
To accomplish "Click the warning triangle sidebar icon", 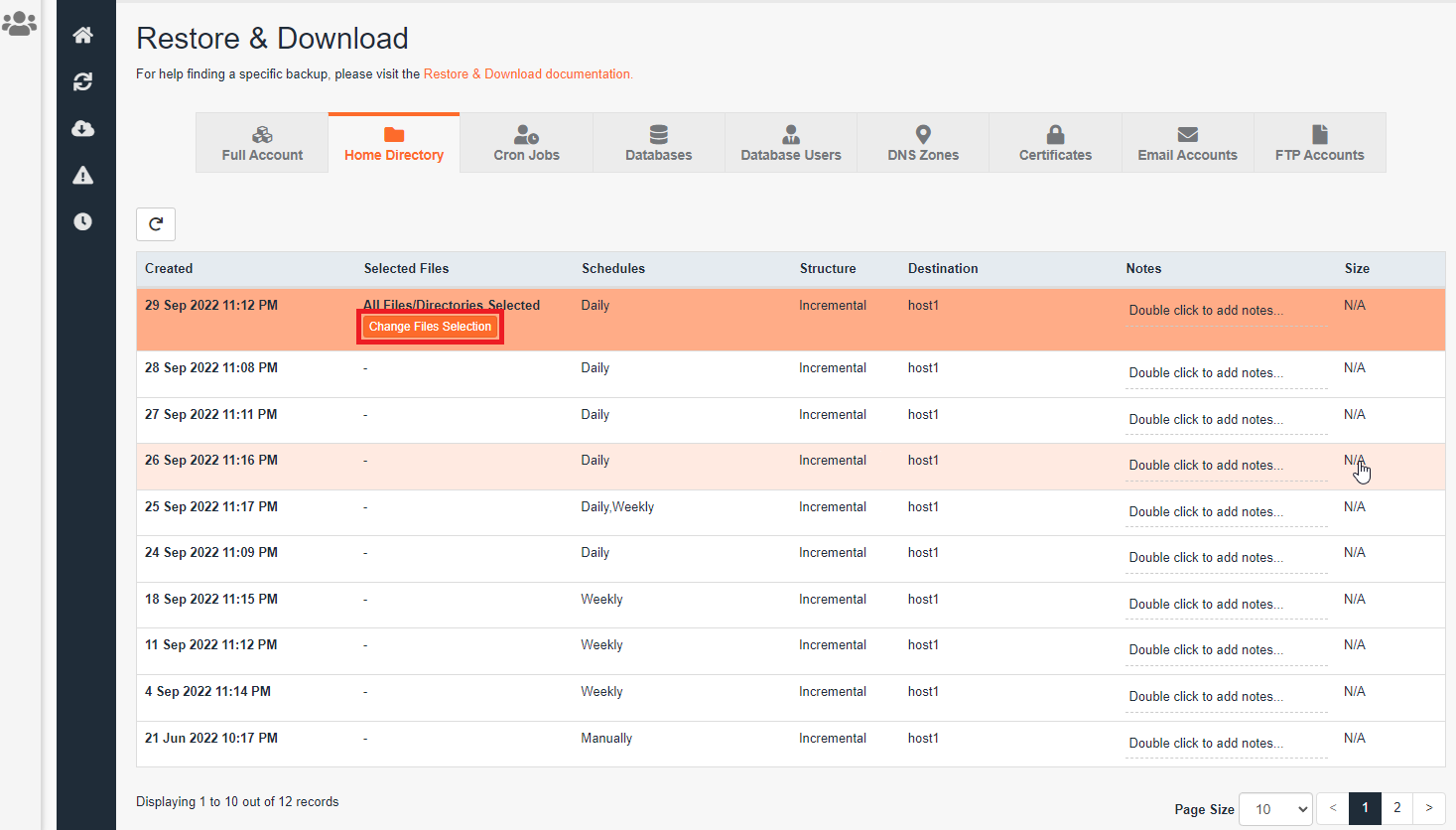I will coord(83,176).
